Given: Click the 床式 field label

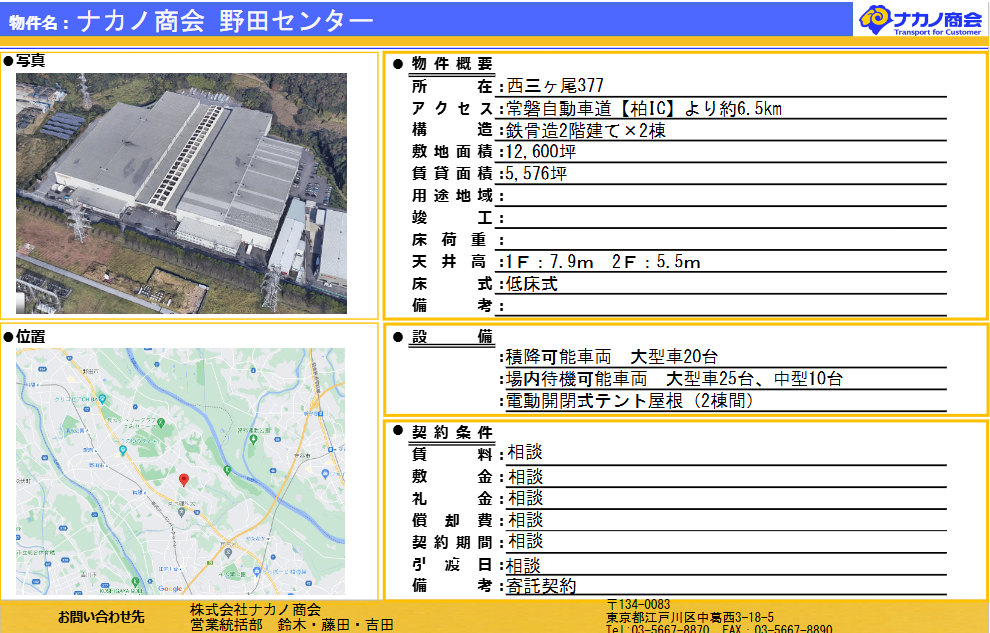Looking at the screenshot, I should pyautogui.click(x=452, y=284).
